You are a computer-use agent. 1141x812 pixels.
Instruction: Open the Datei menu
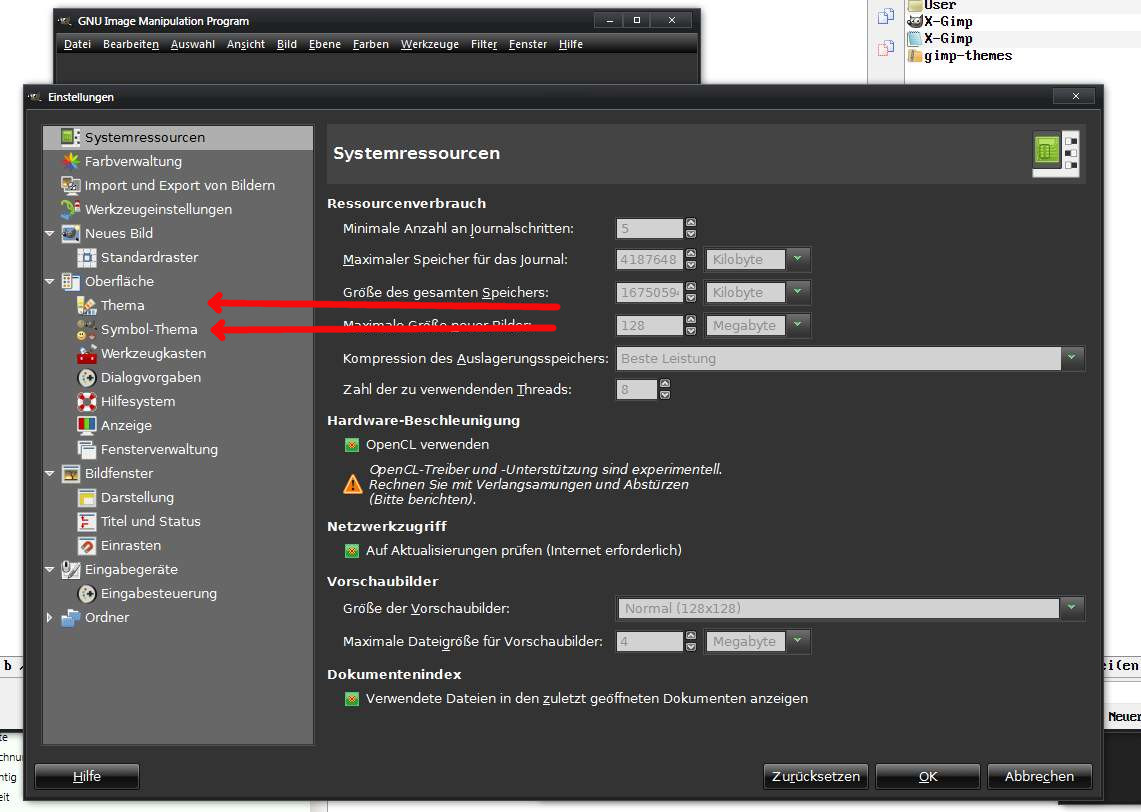click(x=77, y=44)
